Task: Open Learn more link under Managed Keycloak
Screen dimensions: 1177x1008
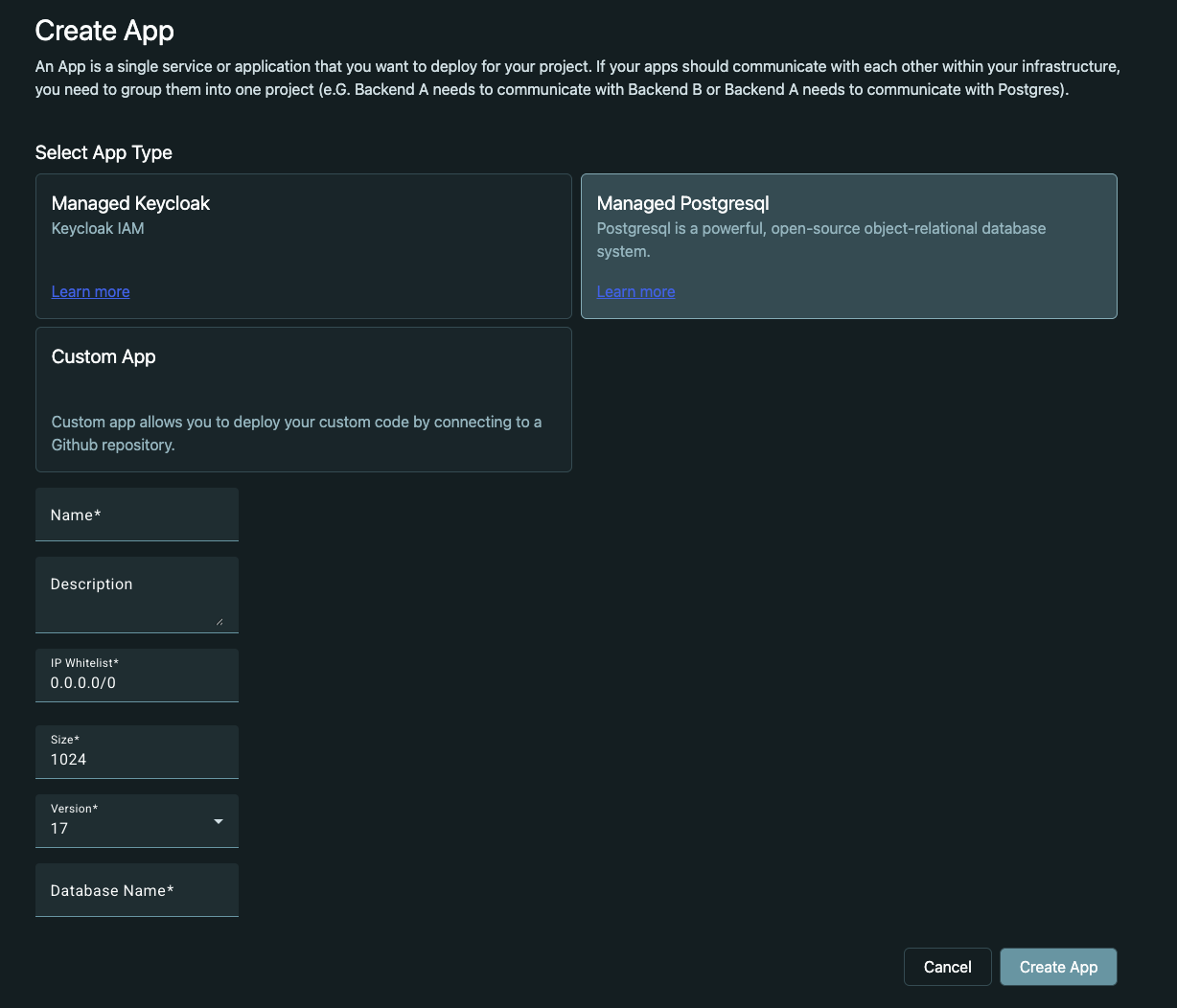Action: coord(90,291)
